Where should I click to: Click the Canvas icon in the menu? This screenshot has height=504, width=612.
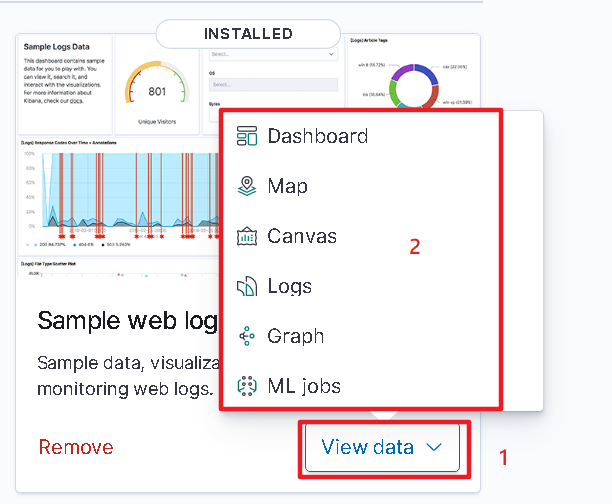tap(247, 236)
